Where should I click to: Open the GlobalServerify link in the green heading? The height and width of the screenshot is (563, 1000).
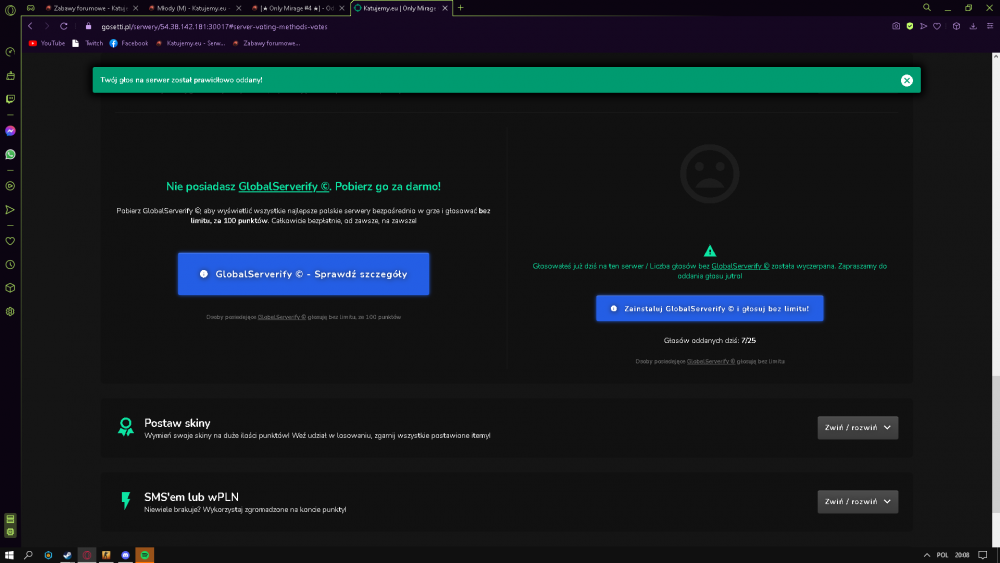click(x=284, y=187)
